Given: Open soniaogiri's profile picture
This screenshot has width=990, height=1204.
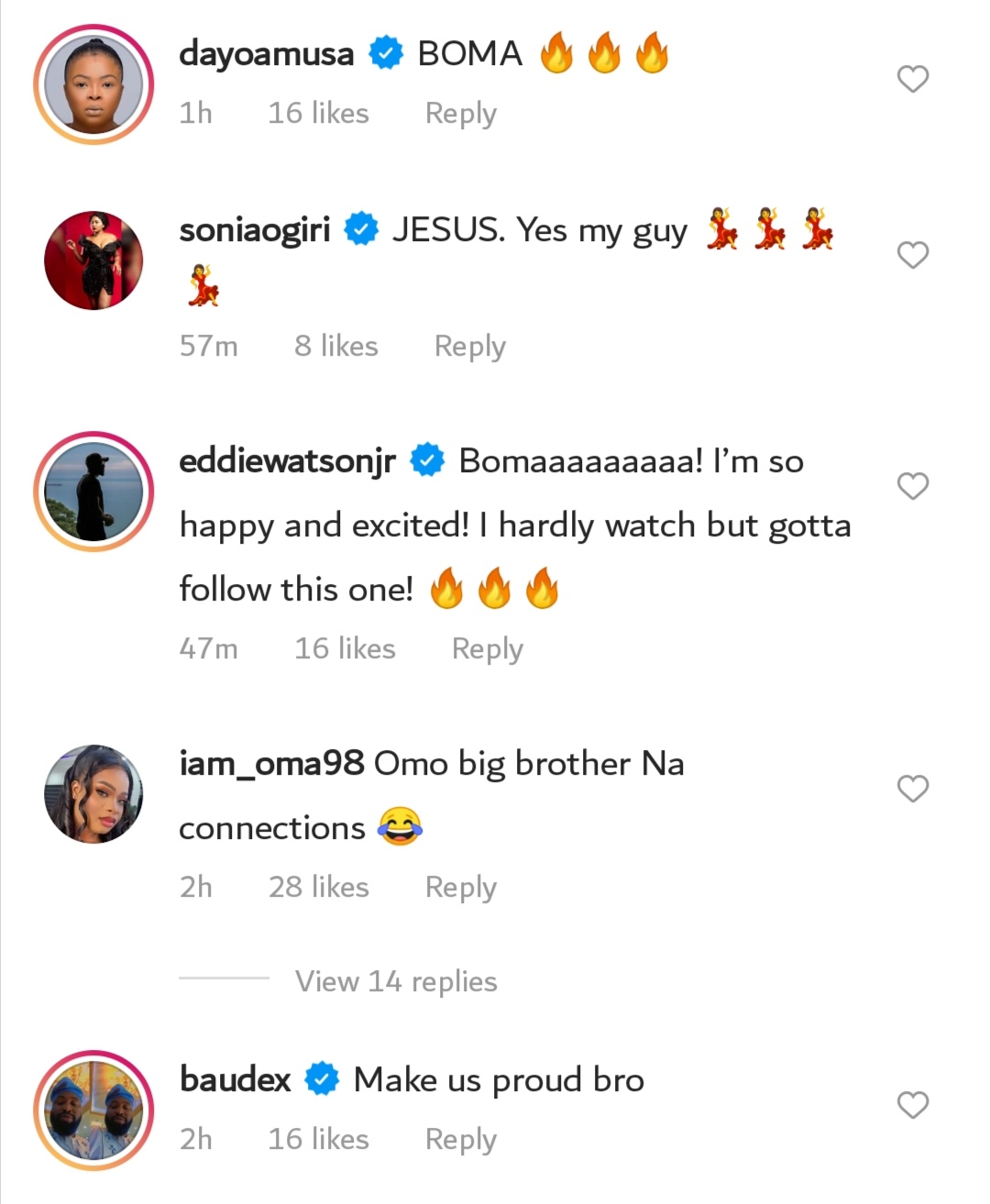Looking at the screenshot, I should pyautogui.click(x=93, y=260).
